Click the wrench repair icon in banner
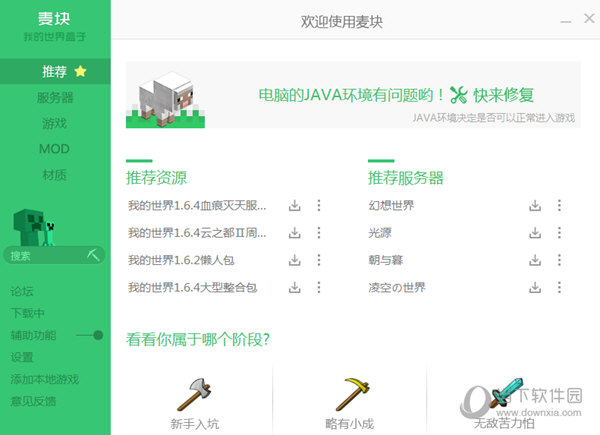This screenshot has height=435, width=600. coord(458,95)
